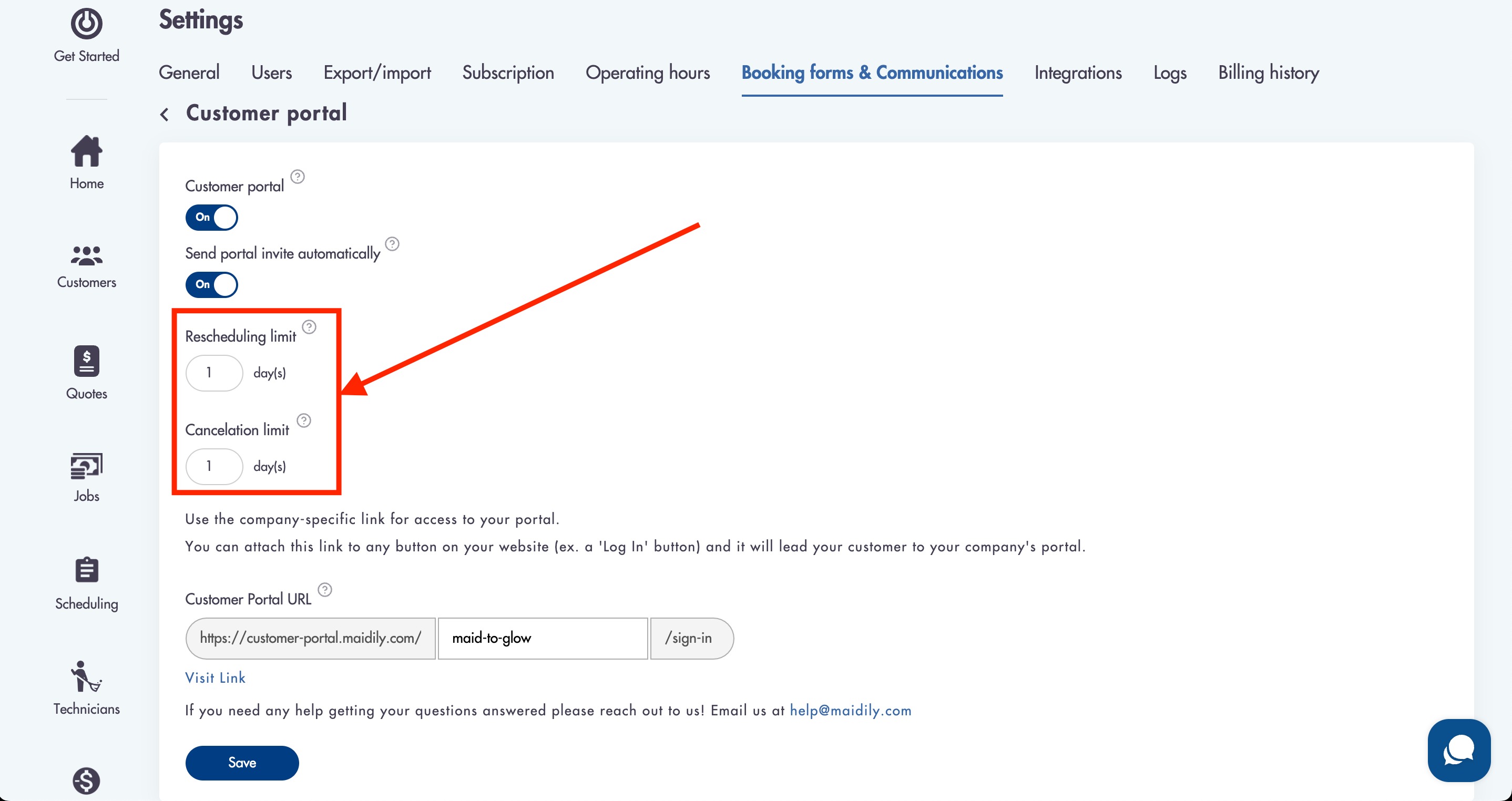Show help for Send portal invite automatically
1512x801 pixels.
(x=392, y=243)
